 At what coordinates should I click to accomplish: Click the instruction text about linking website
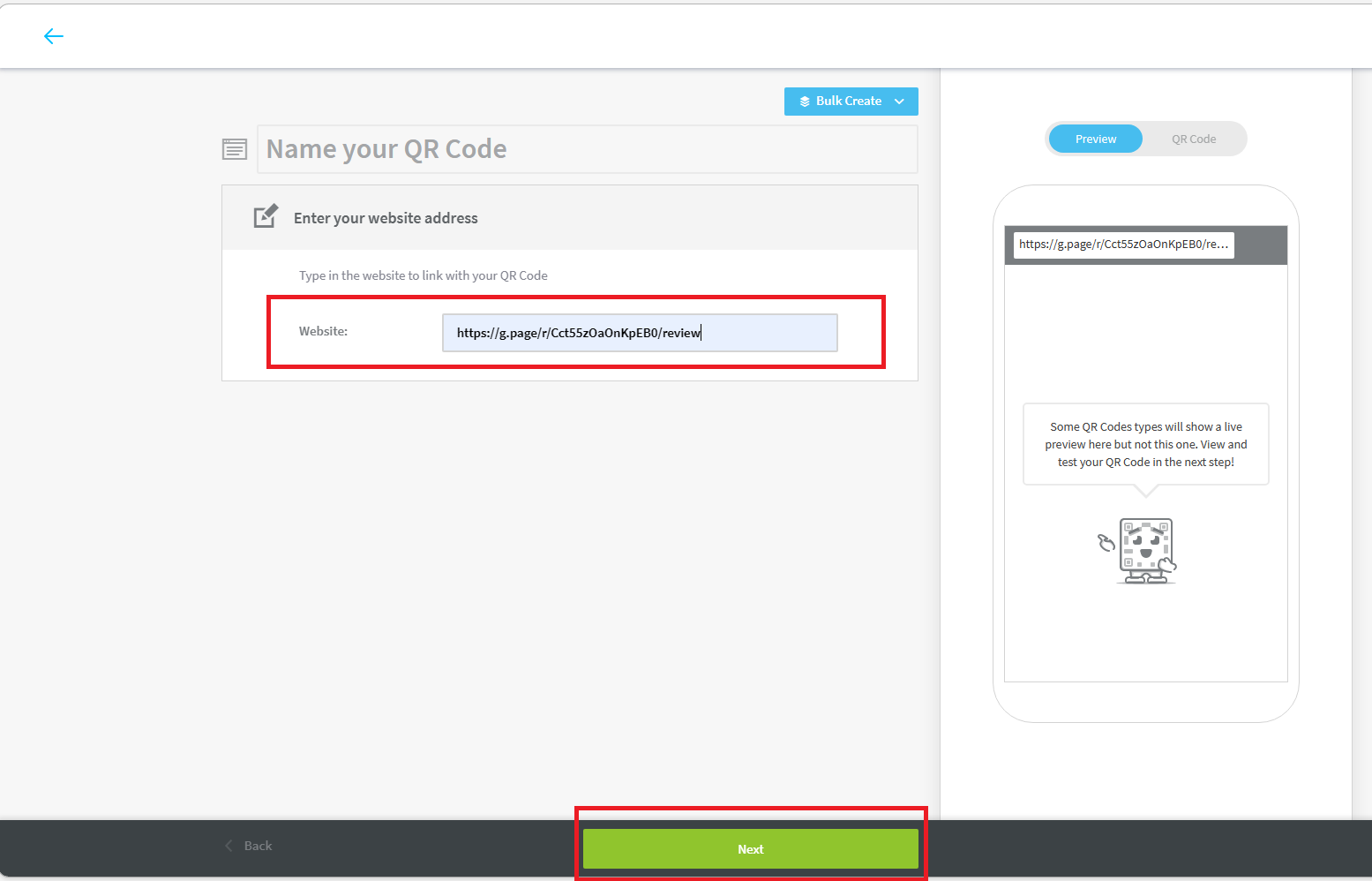[x=423, y=275]
